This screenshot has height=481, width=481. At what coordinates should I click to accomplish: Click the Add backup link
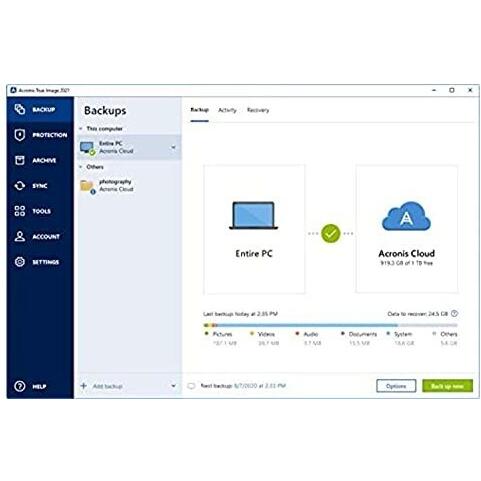tap(107, 386)
